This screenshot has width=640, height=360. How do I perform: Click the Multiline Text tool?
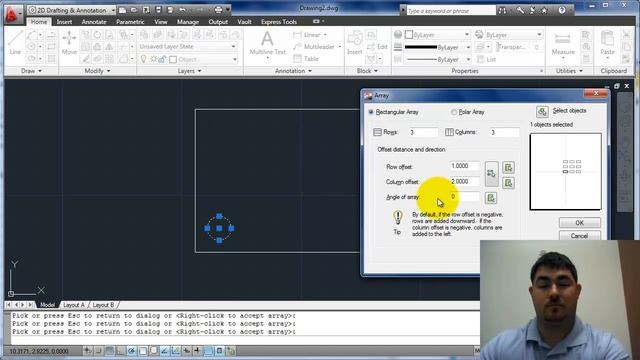267,43
